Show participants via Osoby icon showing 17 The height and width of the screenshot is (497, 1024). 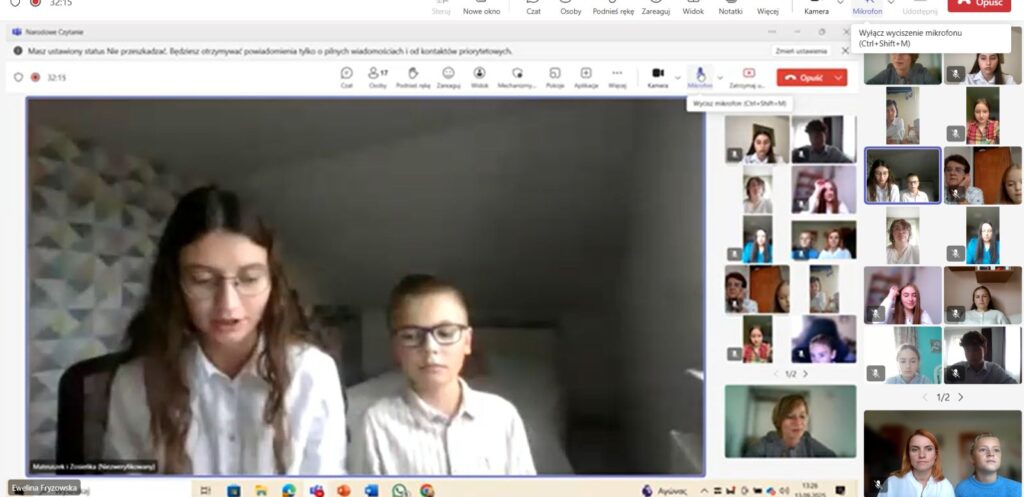377,76
